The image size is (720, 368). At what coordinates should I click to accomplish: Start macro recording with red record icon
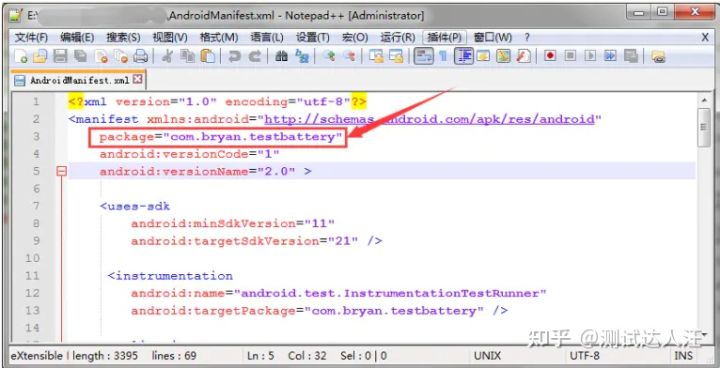click(x=550, y=56)
